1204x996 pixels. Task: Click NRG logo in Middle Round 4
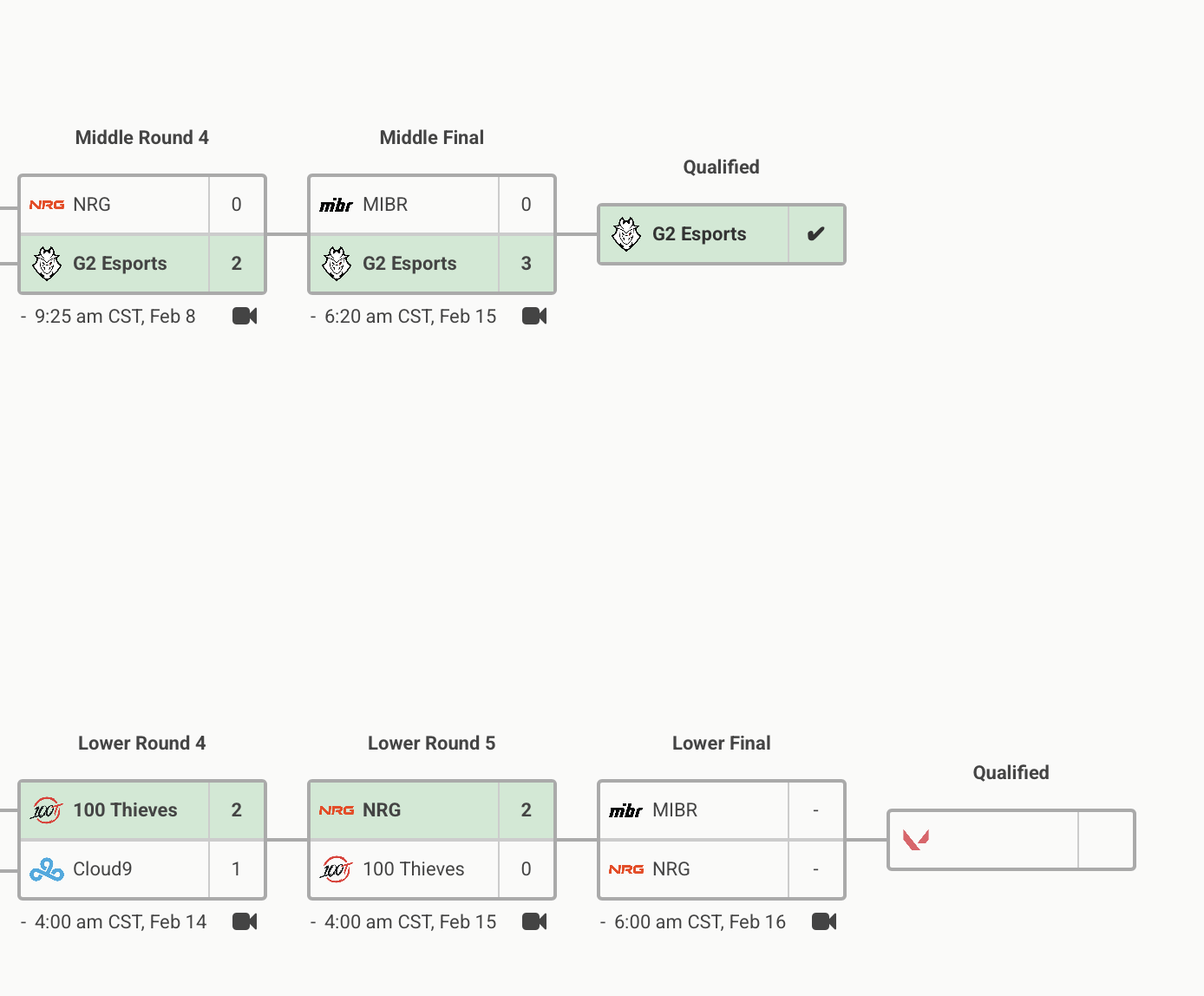(47, 205)
